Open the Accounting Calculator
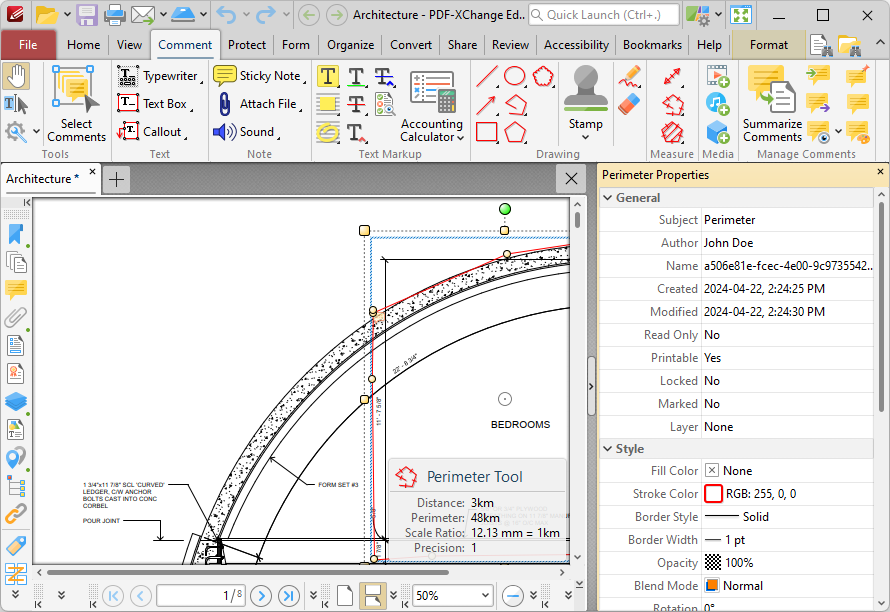This screenshot has height=612, width=890. pos(432,107)
